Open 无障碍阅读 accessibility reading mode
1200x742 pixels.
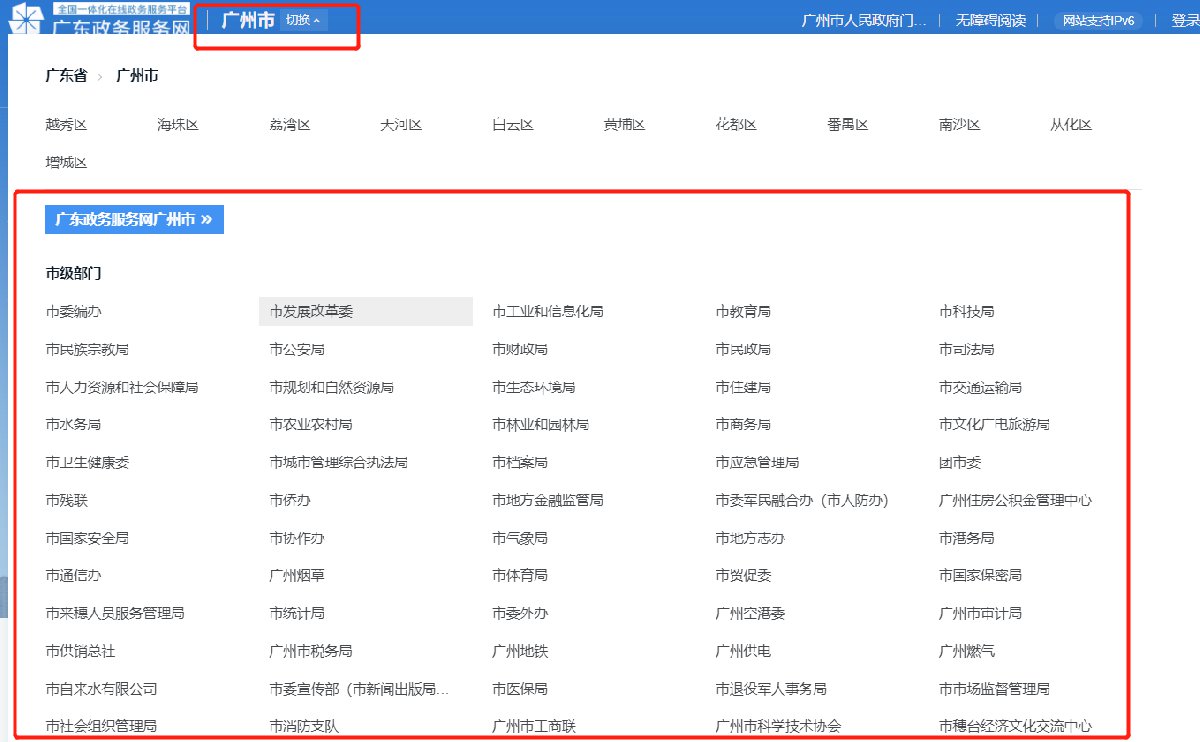coord(990,20)
